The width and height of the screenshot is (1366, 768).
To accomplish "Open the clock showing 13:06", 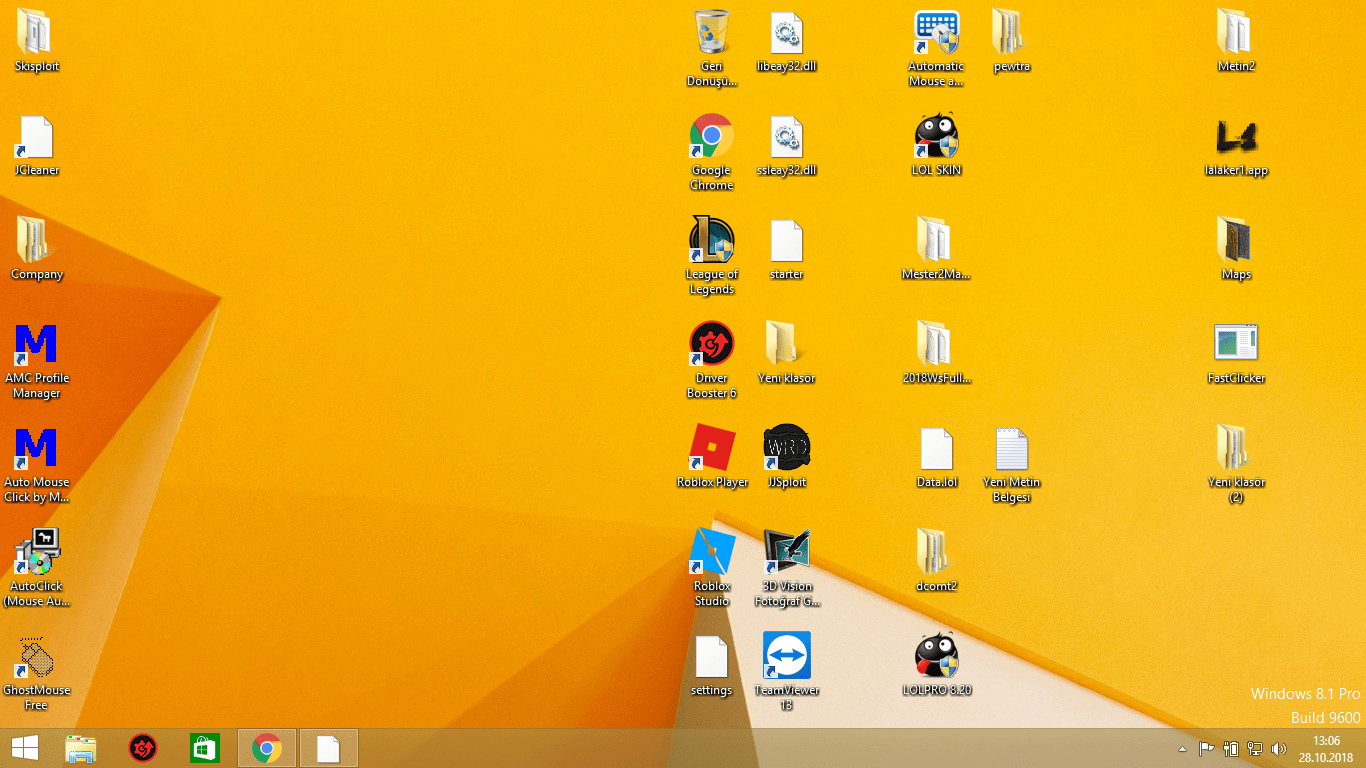I will coord(1326,749).
